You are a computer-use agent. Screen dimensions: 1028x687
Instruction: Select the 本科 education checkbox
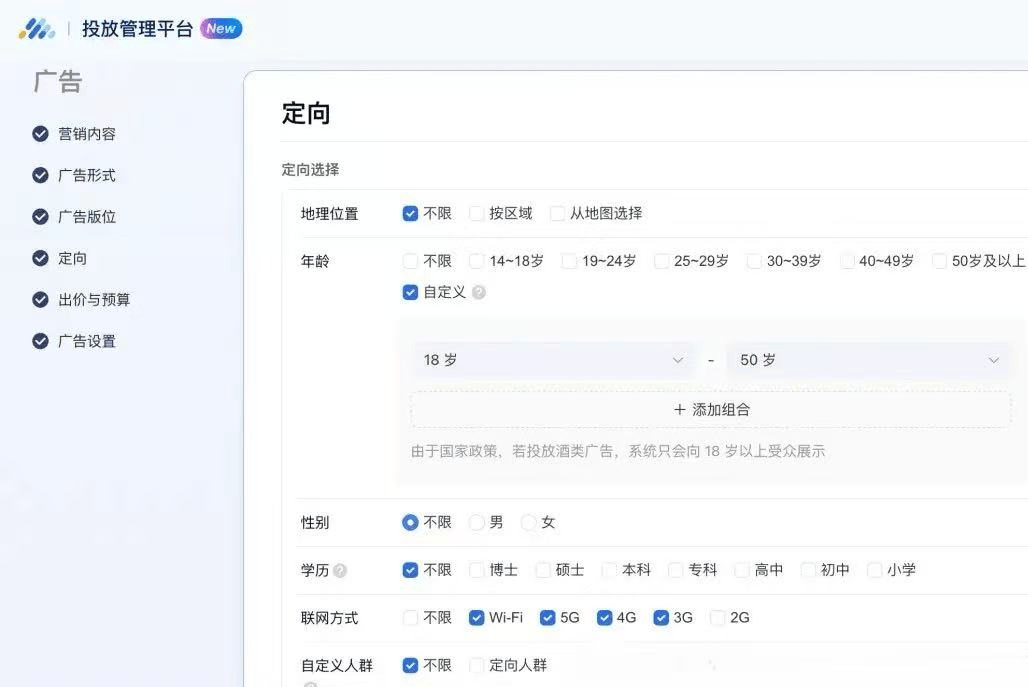pos(610,570)
